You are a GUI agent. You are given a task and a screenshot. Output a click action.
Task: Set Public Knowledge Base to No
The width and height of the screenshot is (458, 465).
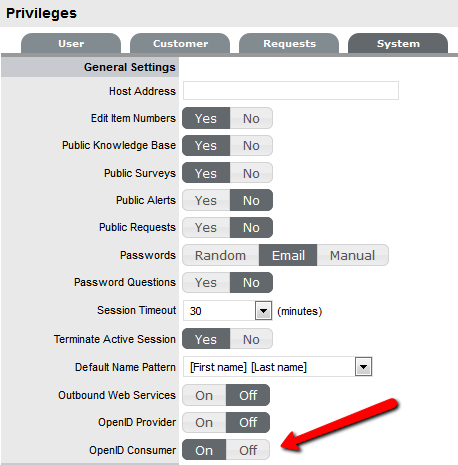pos(251,146)
